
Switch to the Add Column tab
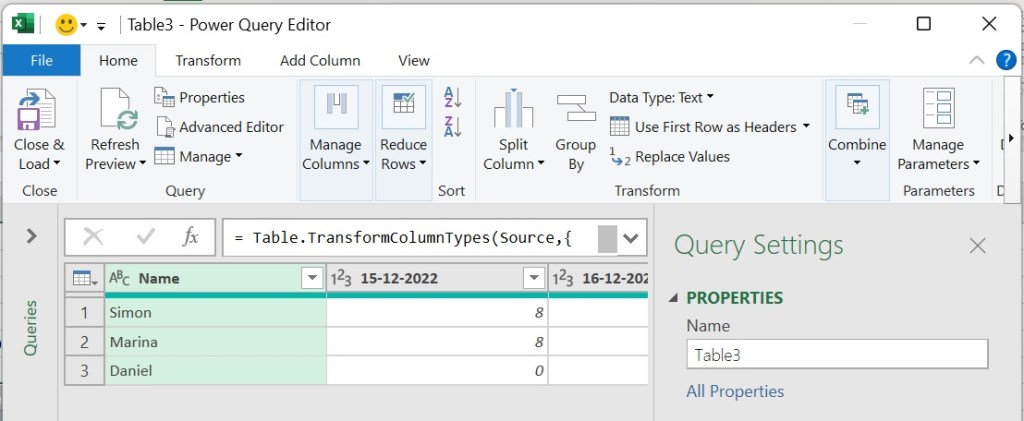(x=320, y=60)
